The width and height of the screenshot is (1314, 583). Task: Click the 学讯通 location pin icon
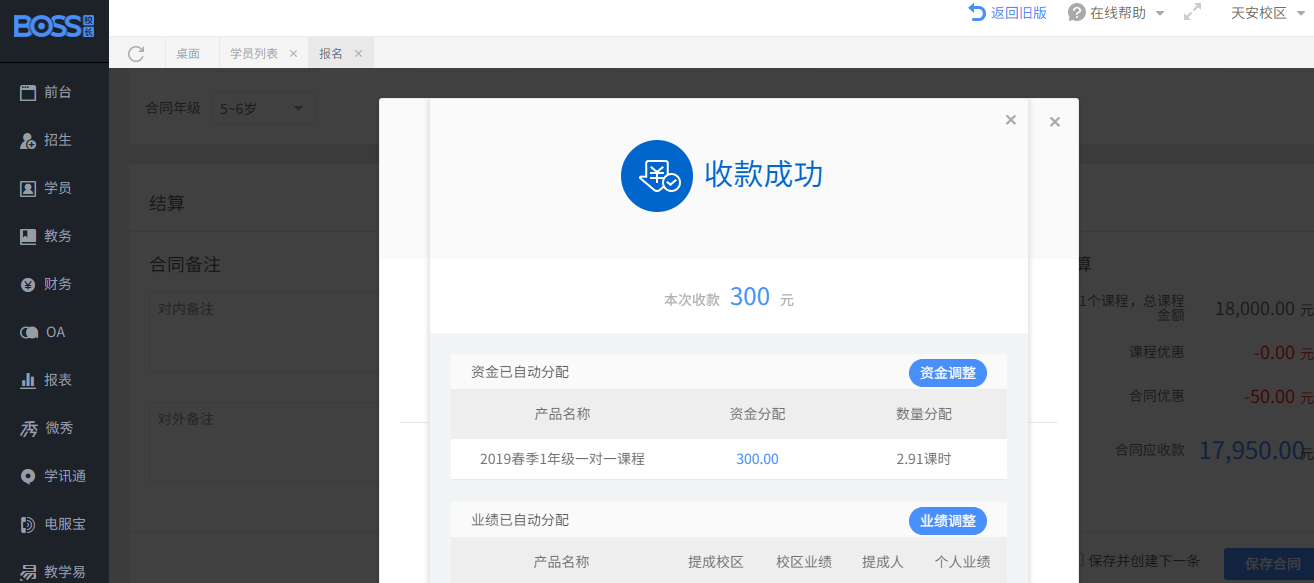click(x=28, y=476)
